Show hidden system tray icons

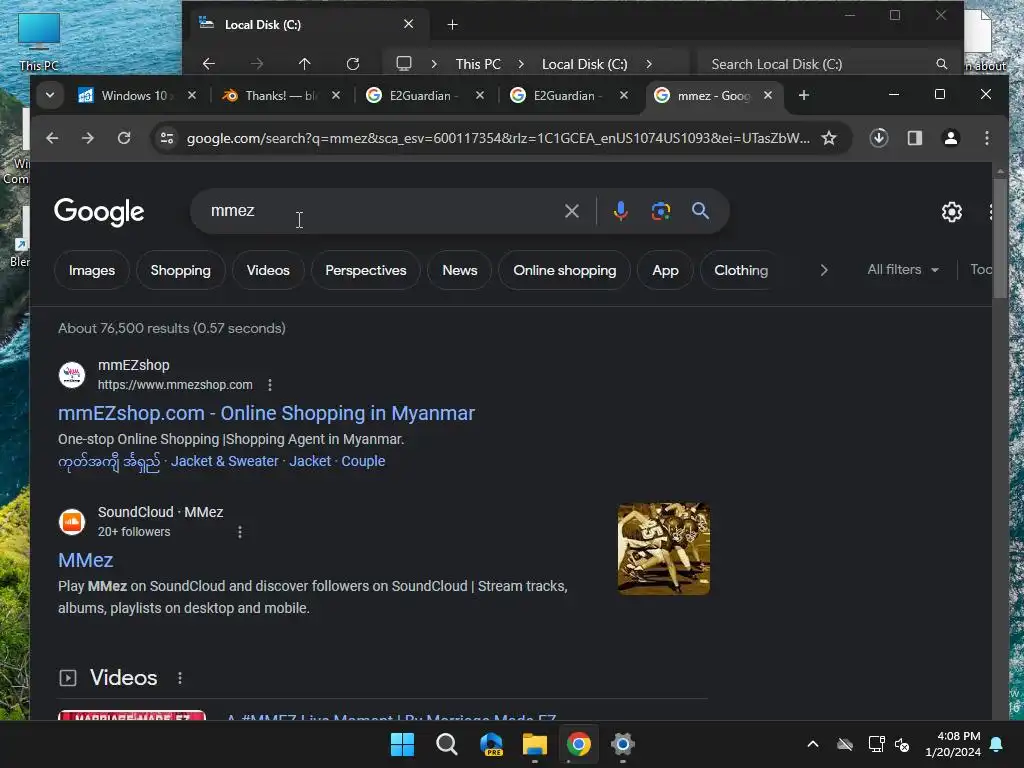812,744
